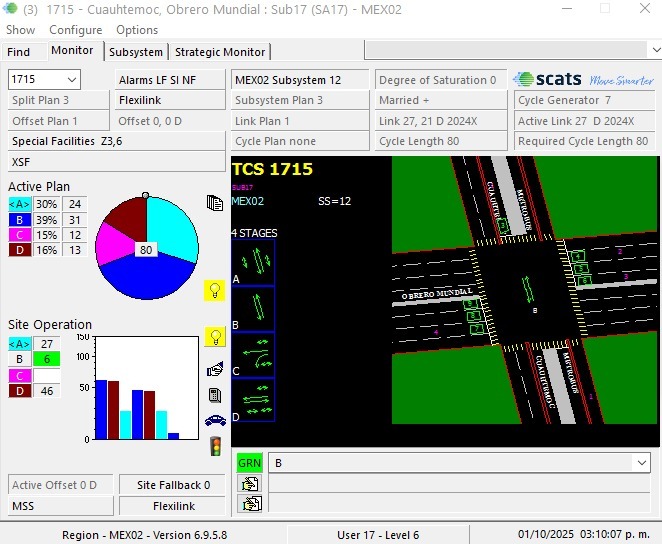Click the Required Cycle Length 80 field
The height and width of the screenshot is (544, 662).
click(584, 141)
